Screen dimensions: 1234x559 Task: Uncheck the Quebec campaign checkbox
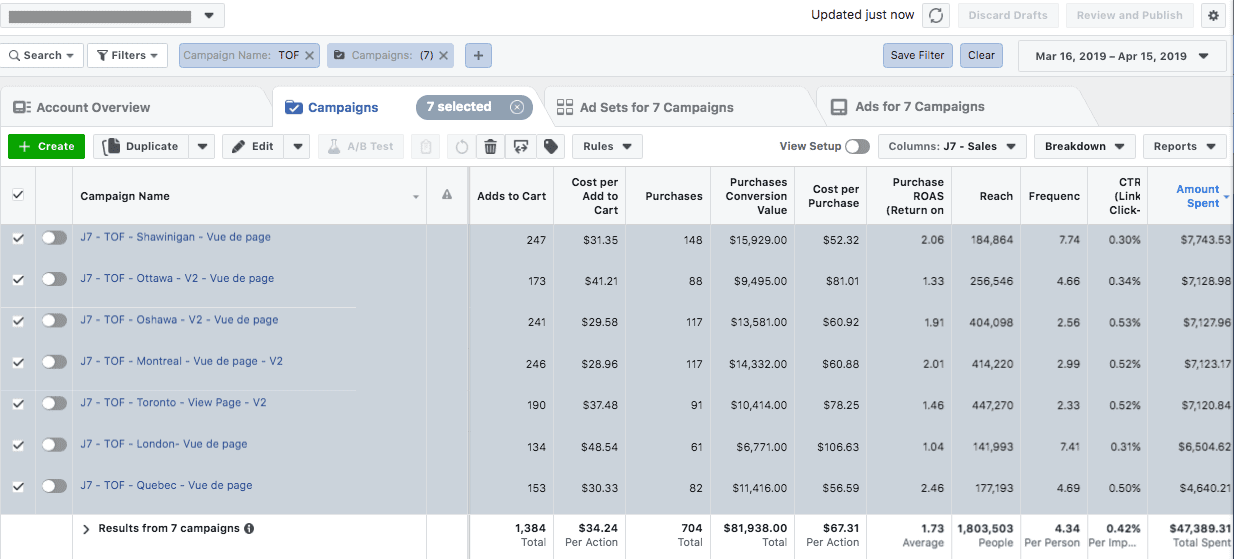pyautogui.click(x=18, y=486)
